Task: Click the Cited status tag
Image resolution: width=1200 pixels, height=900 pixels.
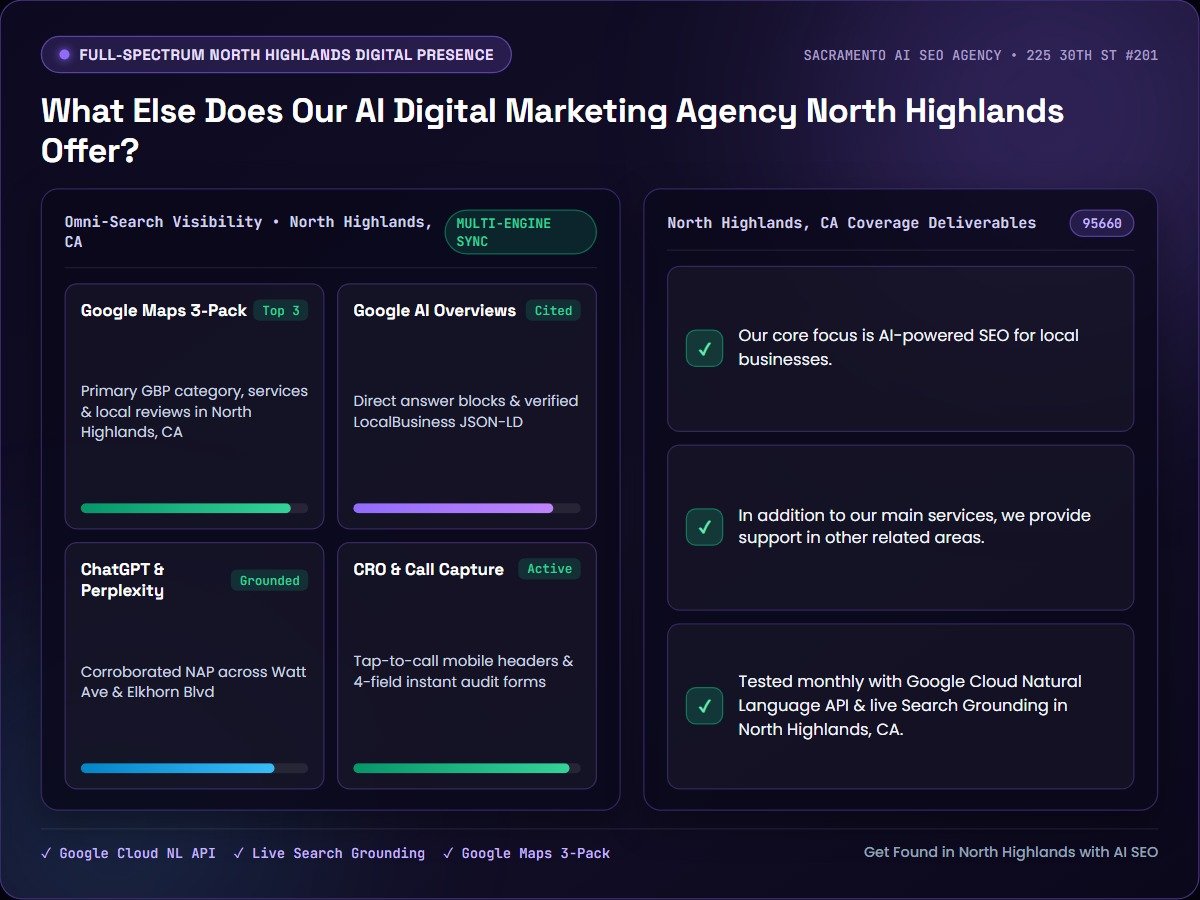Action: [553, 311]
